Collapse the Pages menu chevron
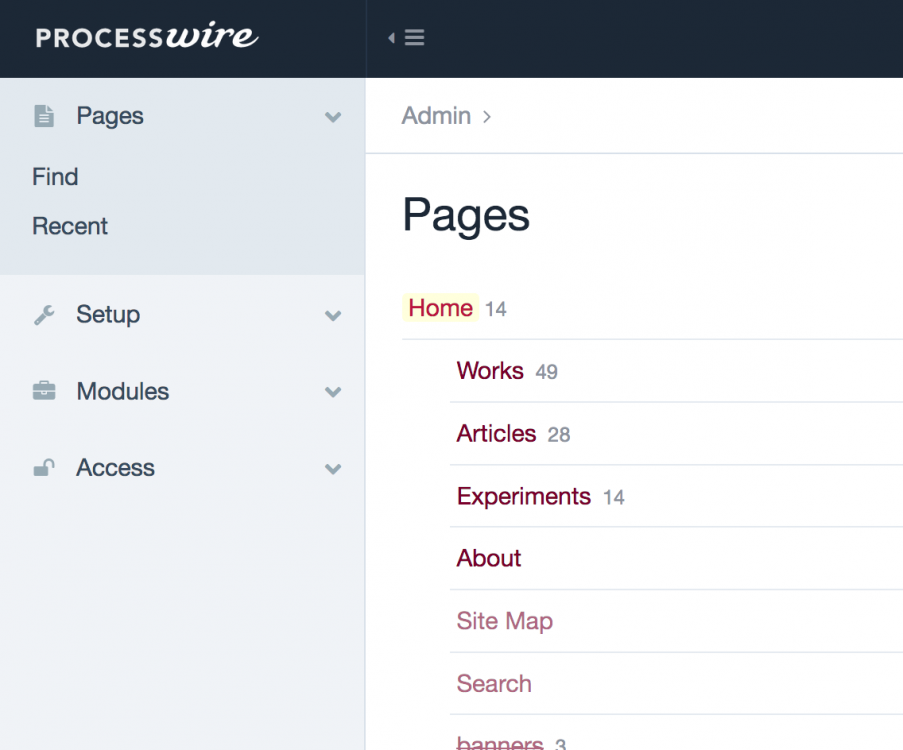The width and height of the screenshot is (903, 750). point(333,117)
